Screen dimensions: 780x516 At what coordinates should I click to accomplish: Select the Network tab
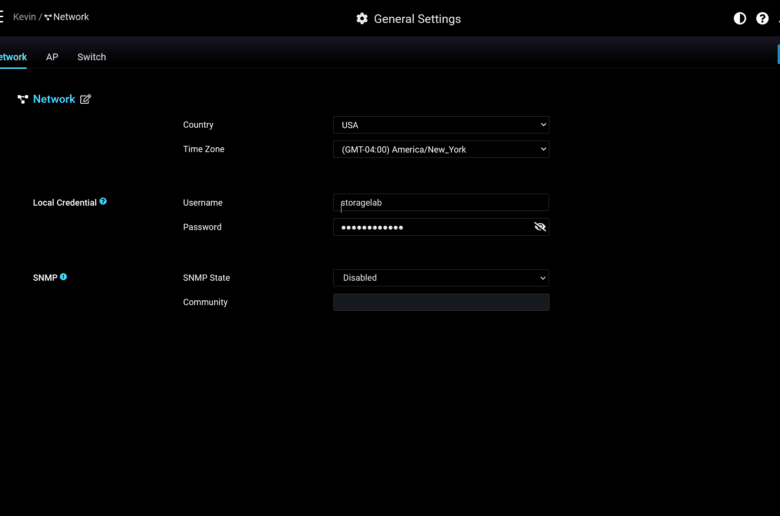point(13,57)
